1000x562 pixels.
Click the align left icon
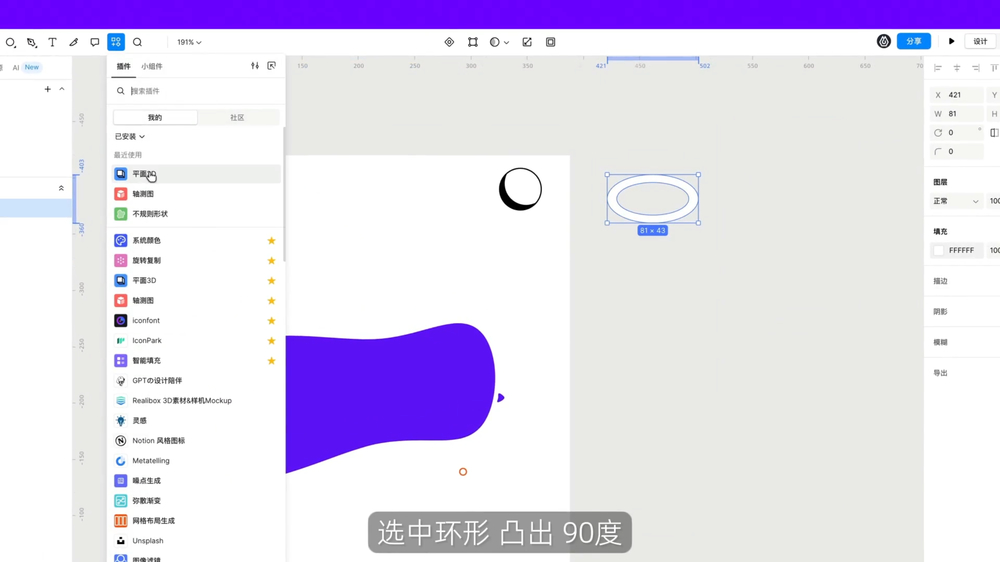pyautogui.click(x=938, y=68)
